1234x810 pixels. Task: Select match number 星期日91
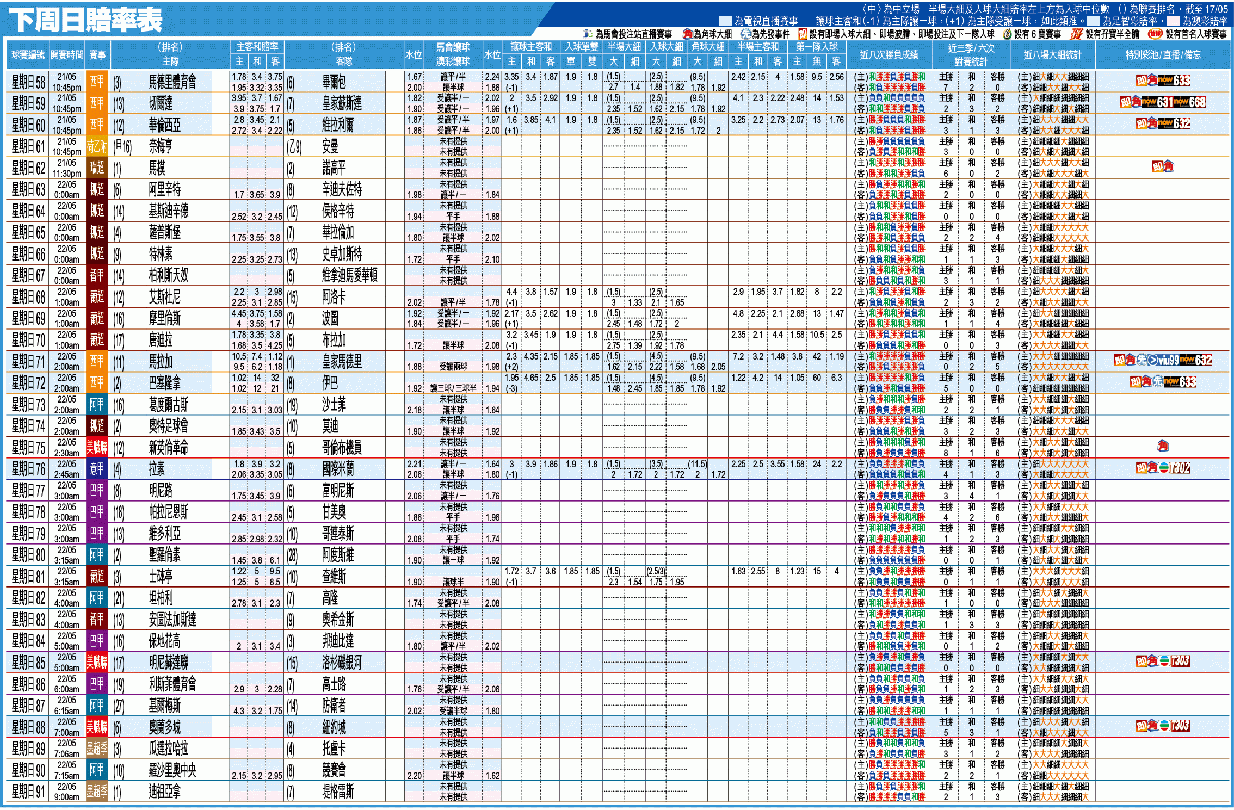[27, 790]
